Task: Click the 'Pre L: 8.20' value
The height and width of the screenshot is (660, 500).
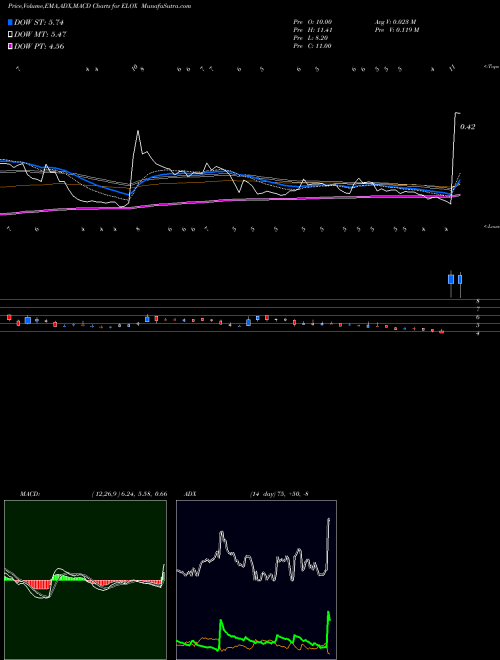Action: click(311, 38)
